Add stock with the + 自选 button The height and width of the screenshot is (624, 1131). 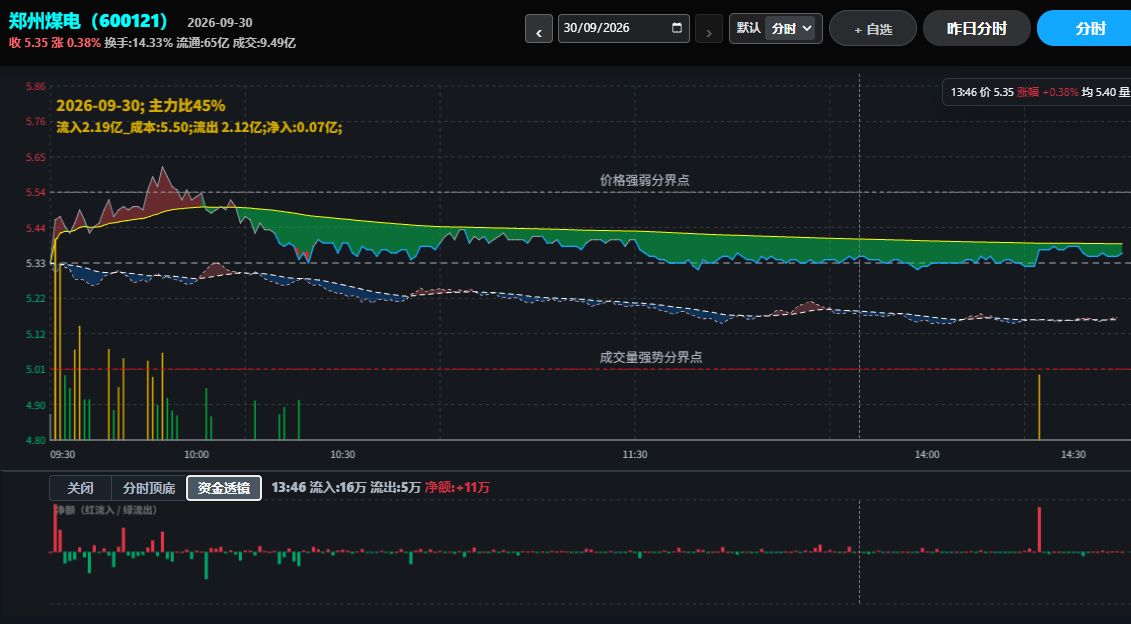[873, 29]
